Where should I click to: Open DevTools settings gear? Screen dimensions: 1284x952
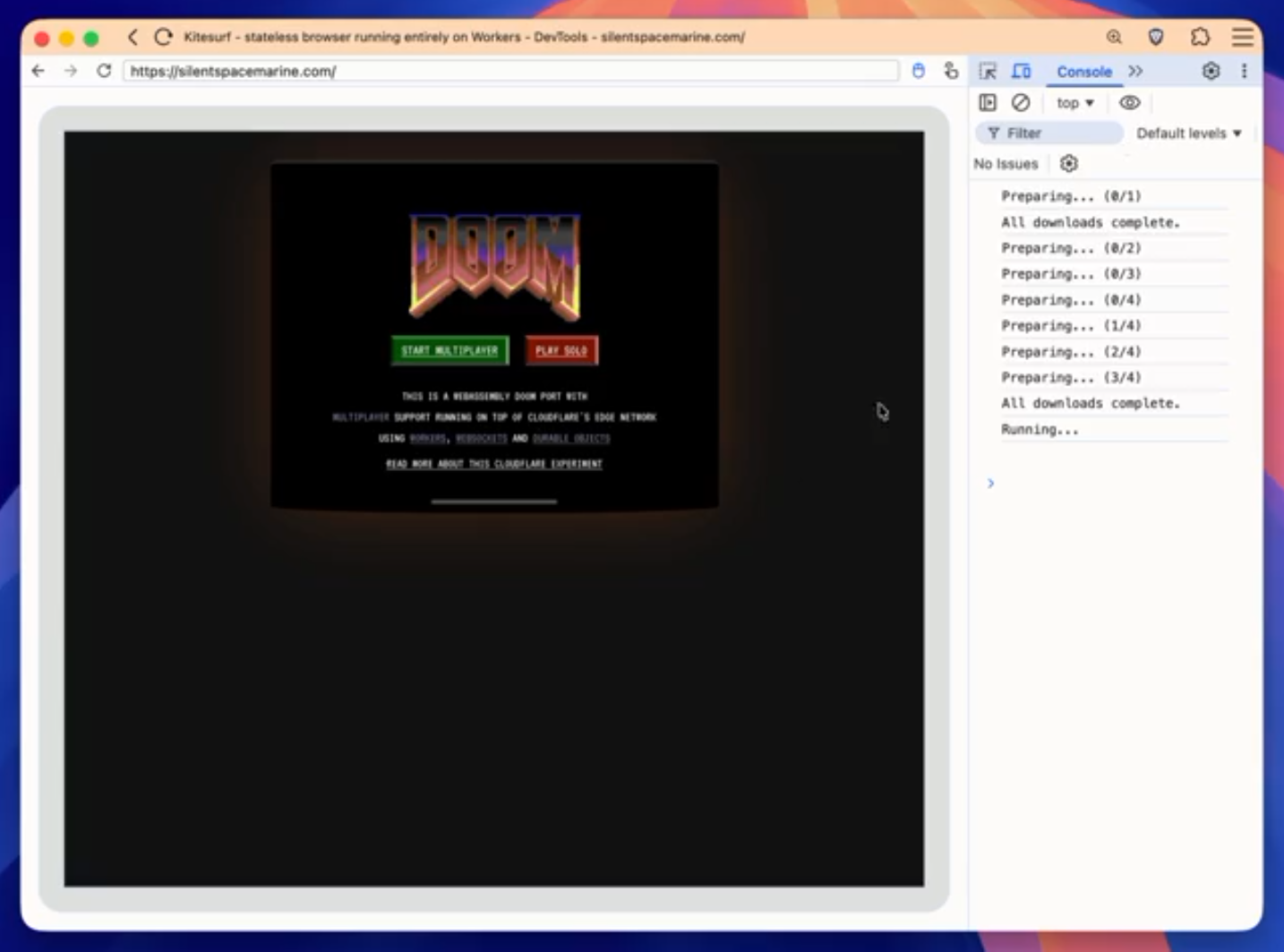(x=1211, y=71)
